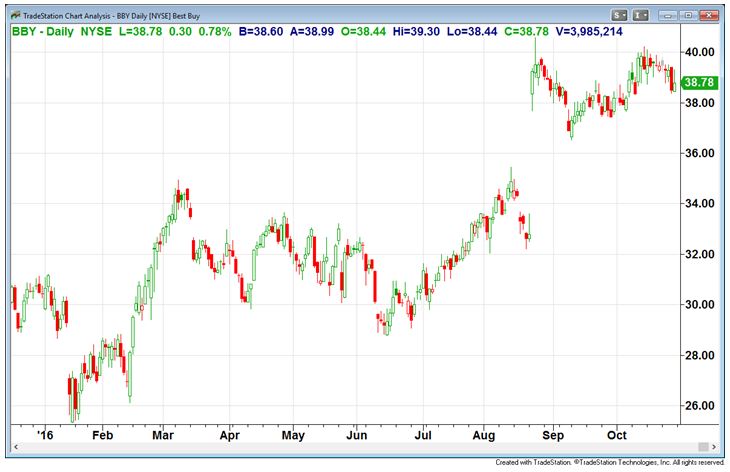730x472 pixels.
Task: Minimize the Chart Analysis window
Action: click(x=667, y=15)
